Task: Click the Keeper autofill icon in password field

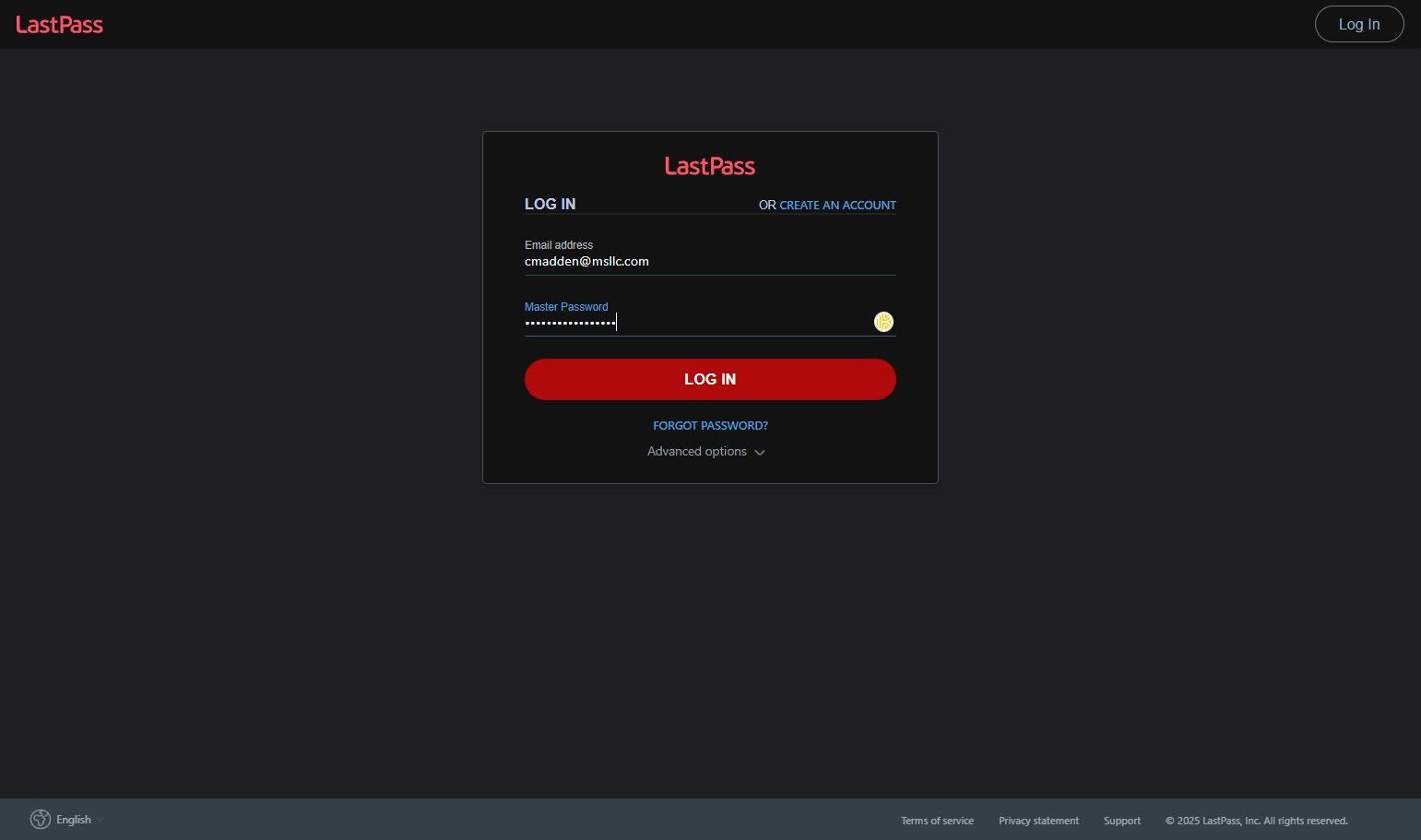Action: (883, 322)
